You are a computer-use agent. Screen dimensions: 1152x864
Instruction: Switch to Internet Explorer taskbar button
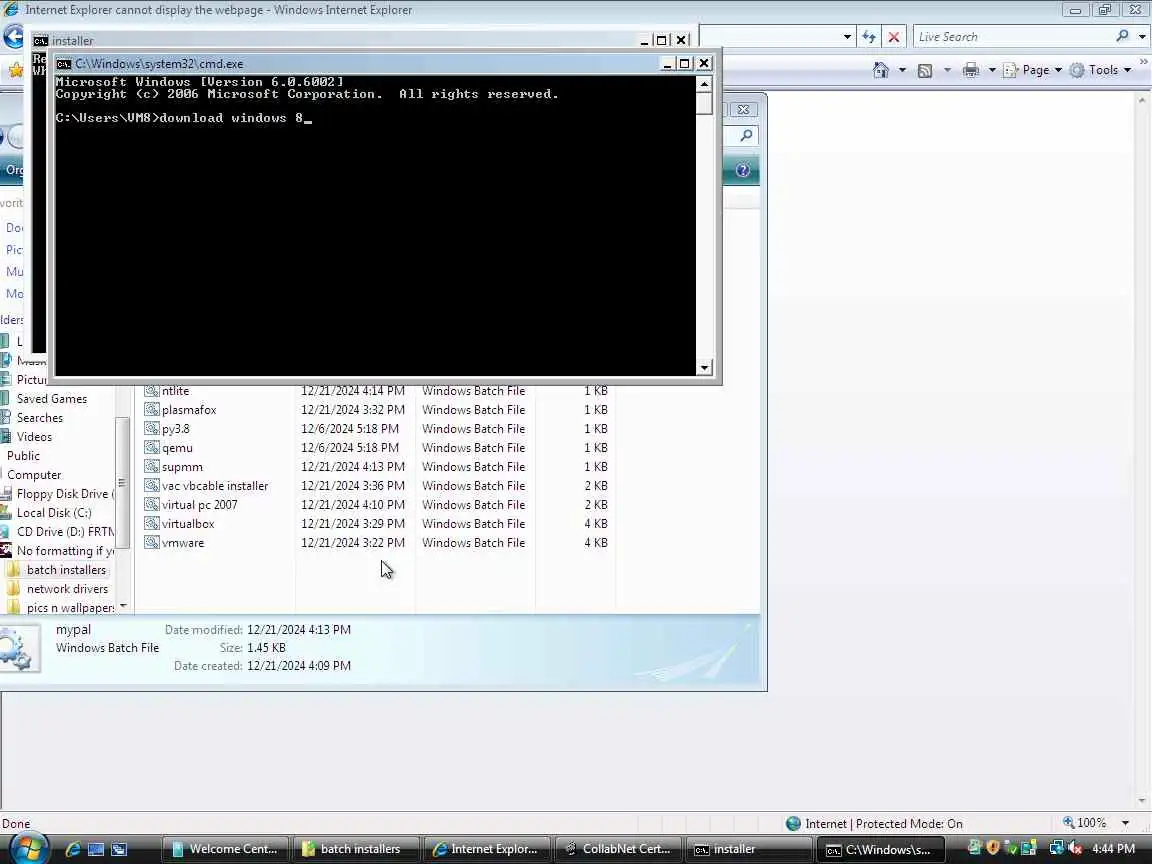[x=486, y=849]
